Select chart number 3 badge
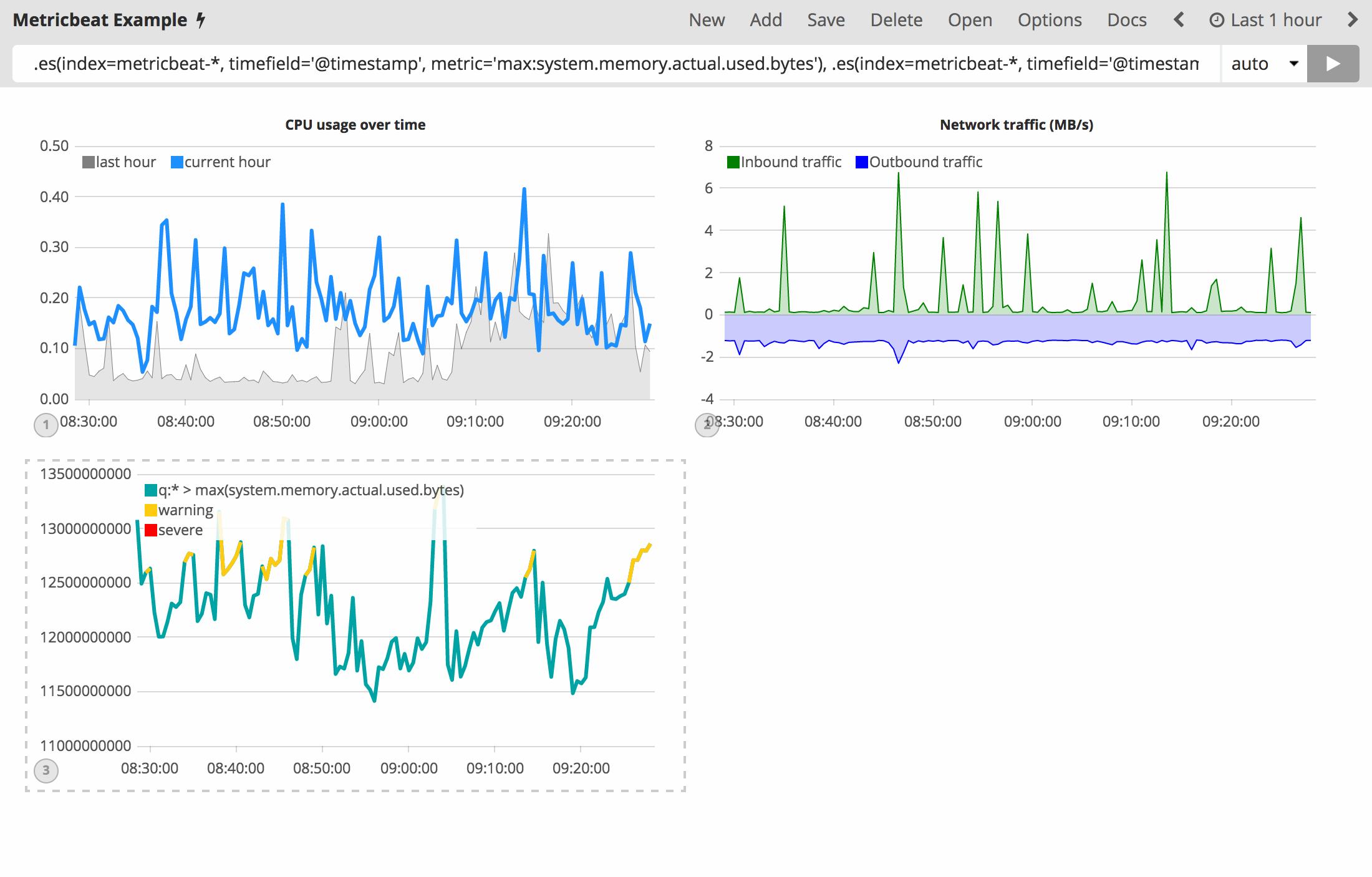 [46, 770]
